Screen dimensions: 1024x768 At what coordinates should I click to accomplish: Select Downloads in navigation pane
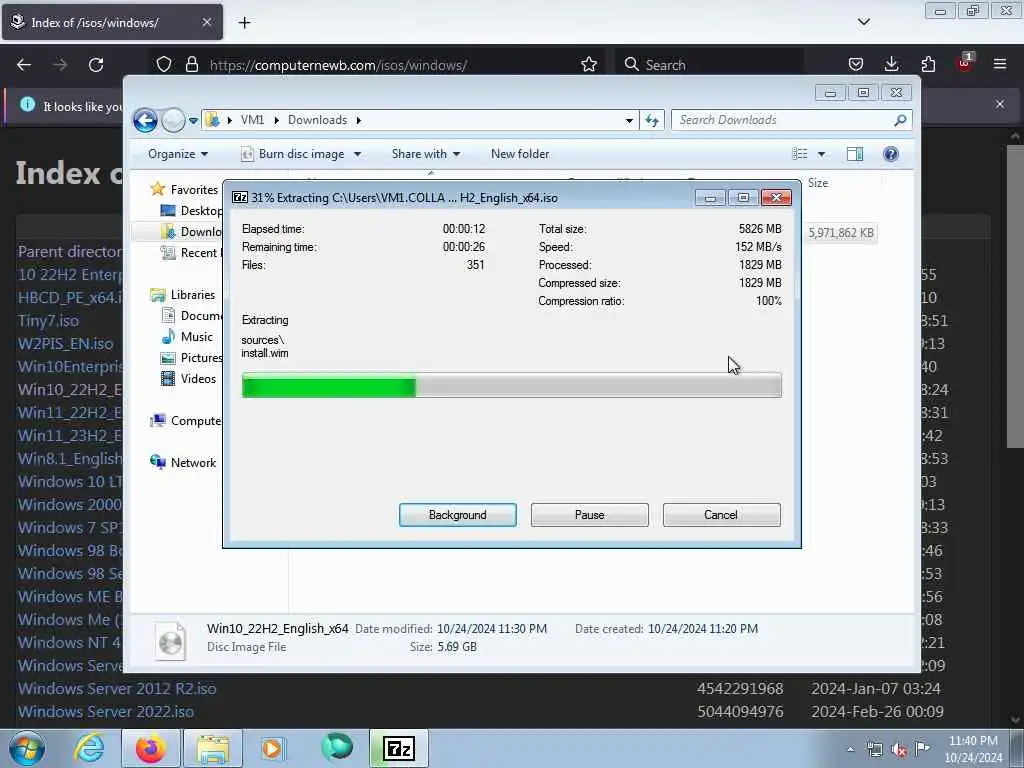[192, 232]
